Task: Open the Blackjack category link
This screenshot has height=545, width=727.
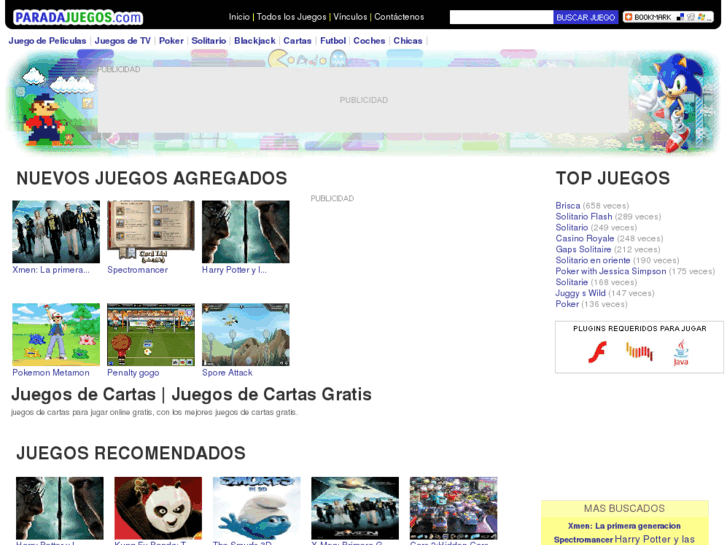Action: pos(255,41)
